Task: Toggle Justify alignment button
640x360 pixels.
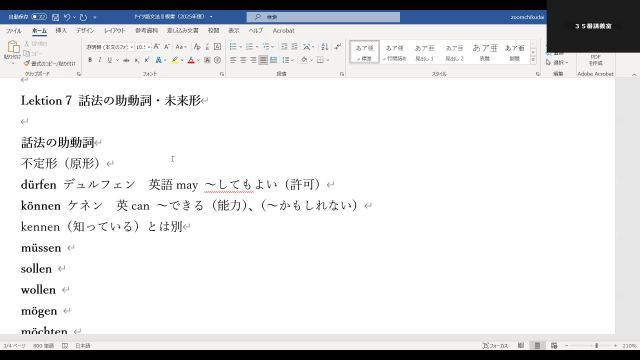Action: [263, 60]
